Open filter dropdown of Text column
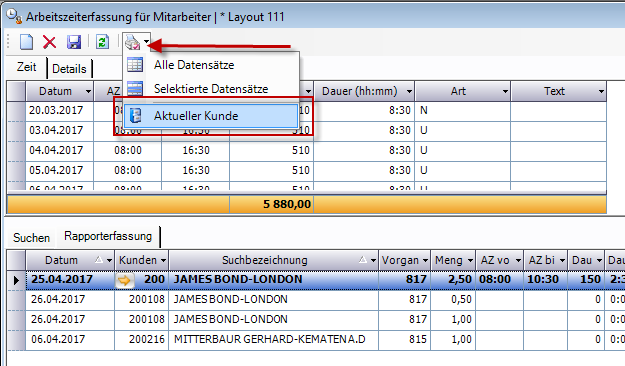Screen dimensions: 625x366 pos(601,92)
